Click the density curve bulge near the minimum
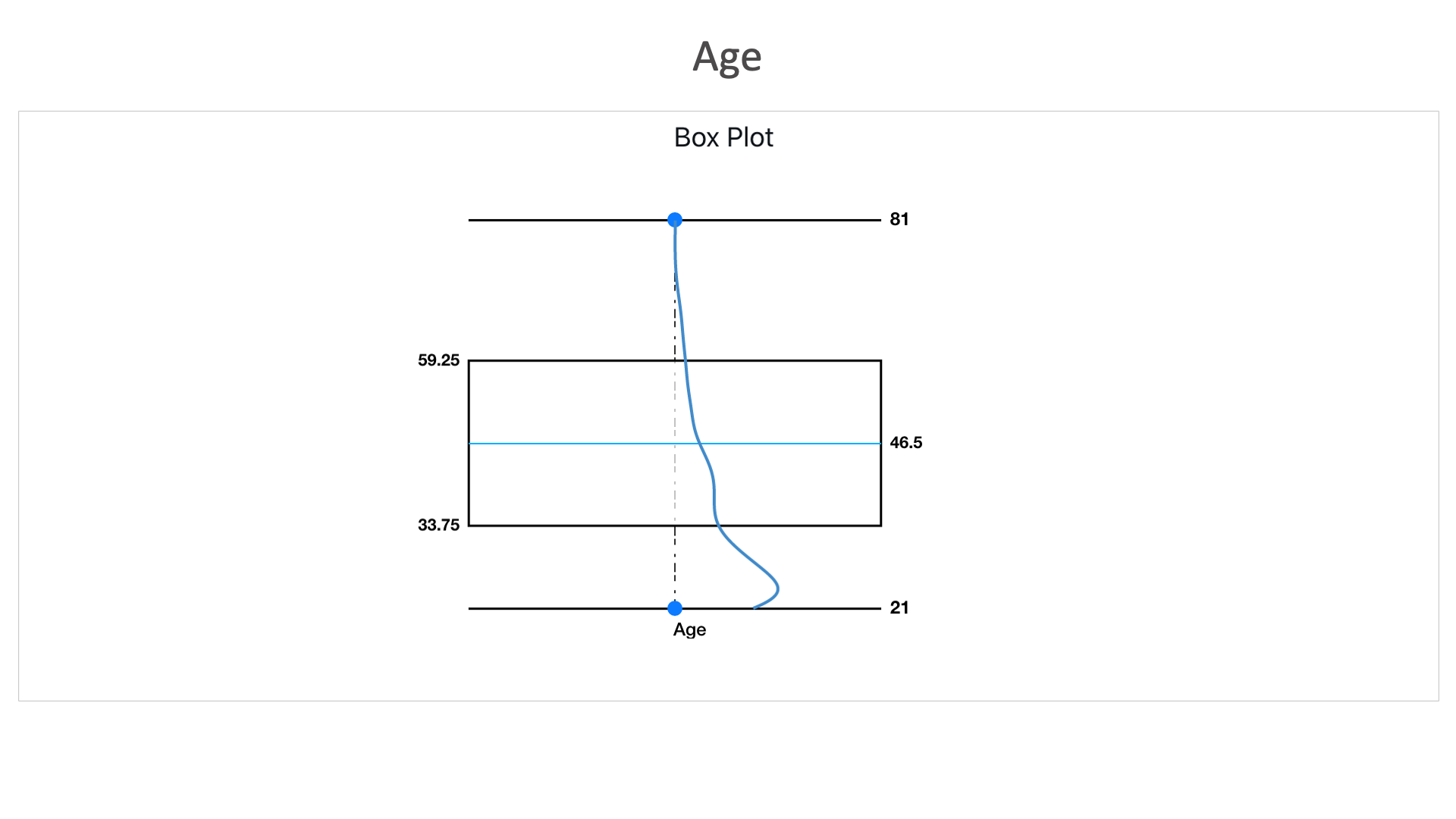The width and height of the screenshot is (1456, 819). (777, 588)
